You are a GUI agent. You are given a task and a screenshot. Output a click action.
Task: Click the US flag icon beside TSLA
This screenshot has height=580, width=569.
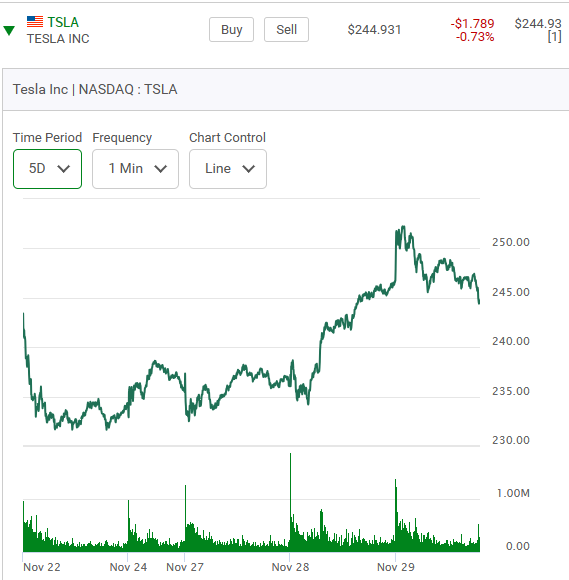tap(35, 22)
